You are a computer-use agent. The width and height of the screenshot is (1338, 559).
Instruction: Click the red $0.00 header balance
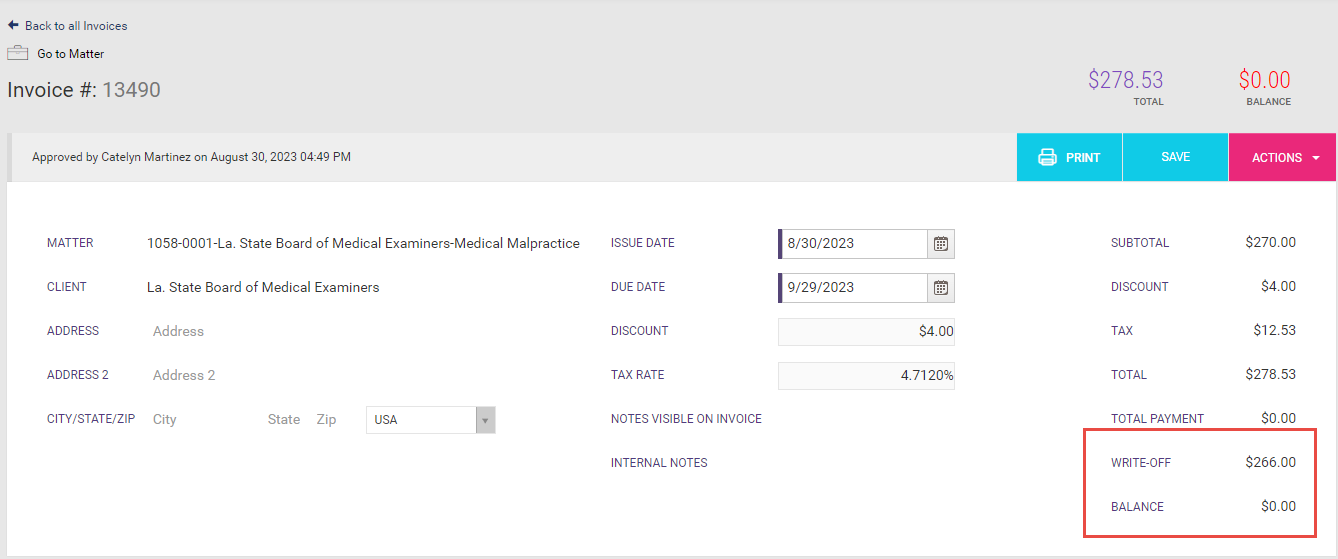(1265, 80)
